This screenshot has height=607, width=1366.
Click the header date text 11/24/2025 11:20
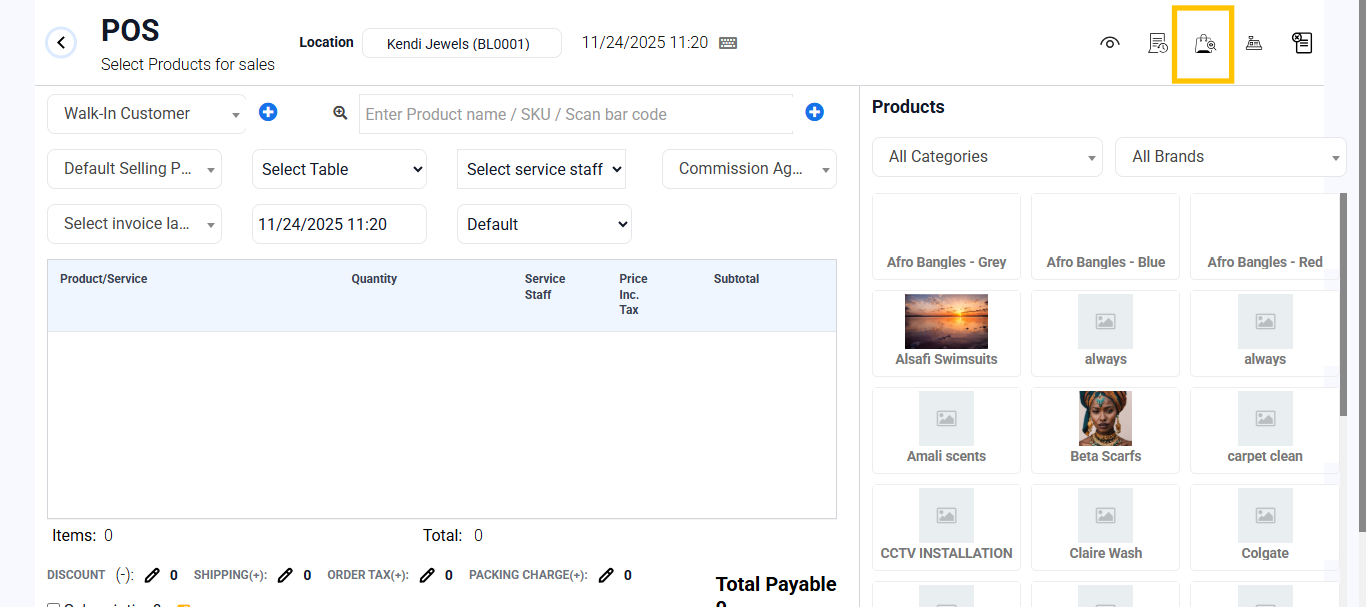click(645, 43)
